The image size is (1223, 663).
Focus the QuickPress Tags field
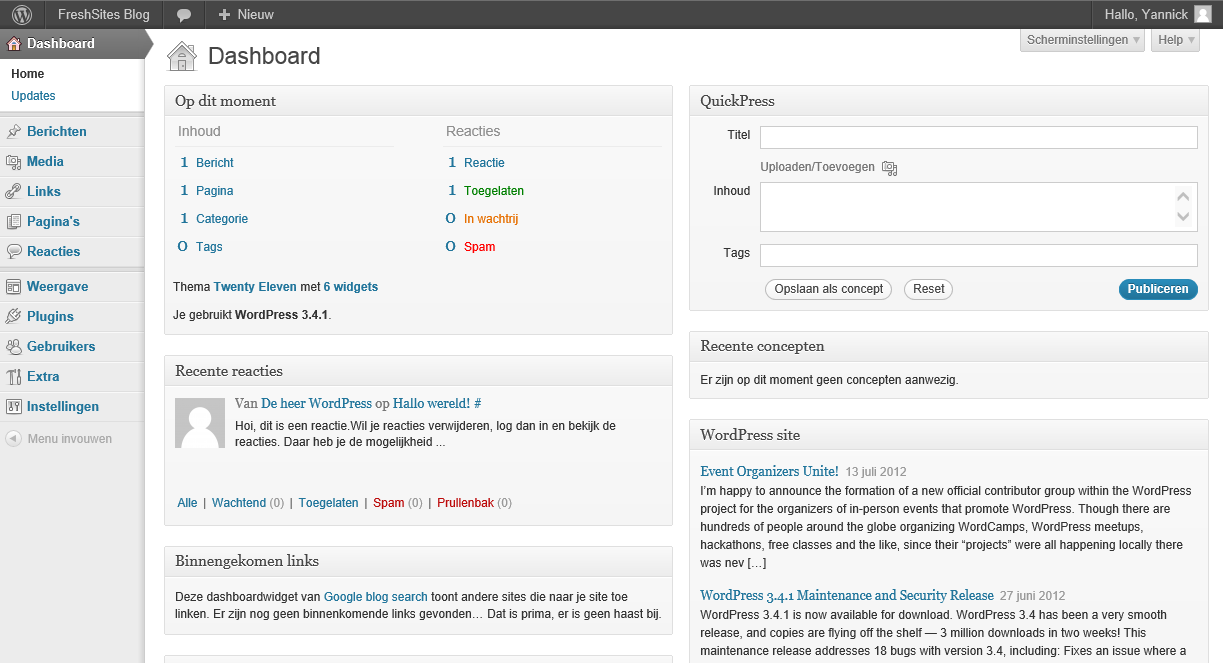979,255
